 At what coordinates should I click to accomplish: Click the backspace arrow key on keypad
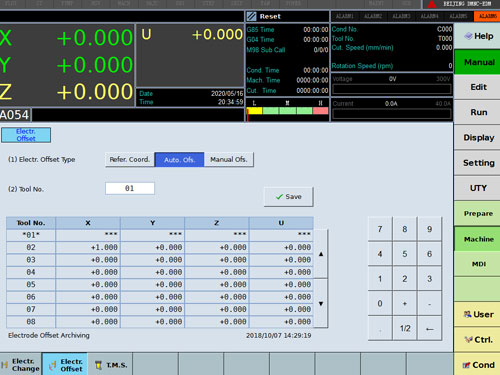pos(430,329)
